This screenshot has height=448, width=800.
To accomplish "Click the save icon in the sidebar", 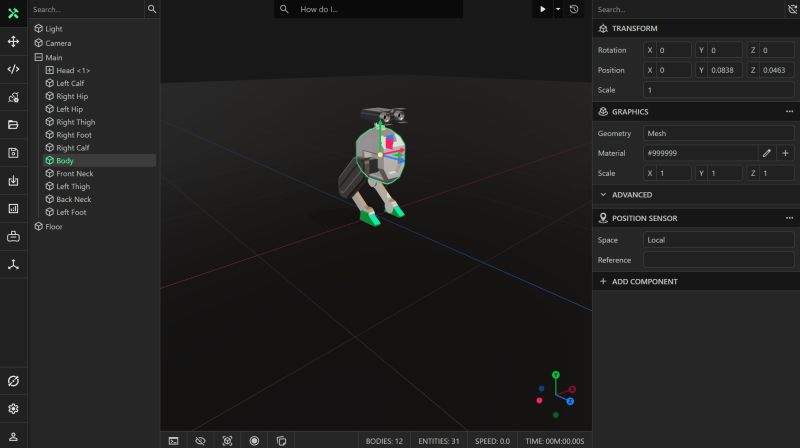I will pos(13,153).
